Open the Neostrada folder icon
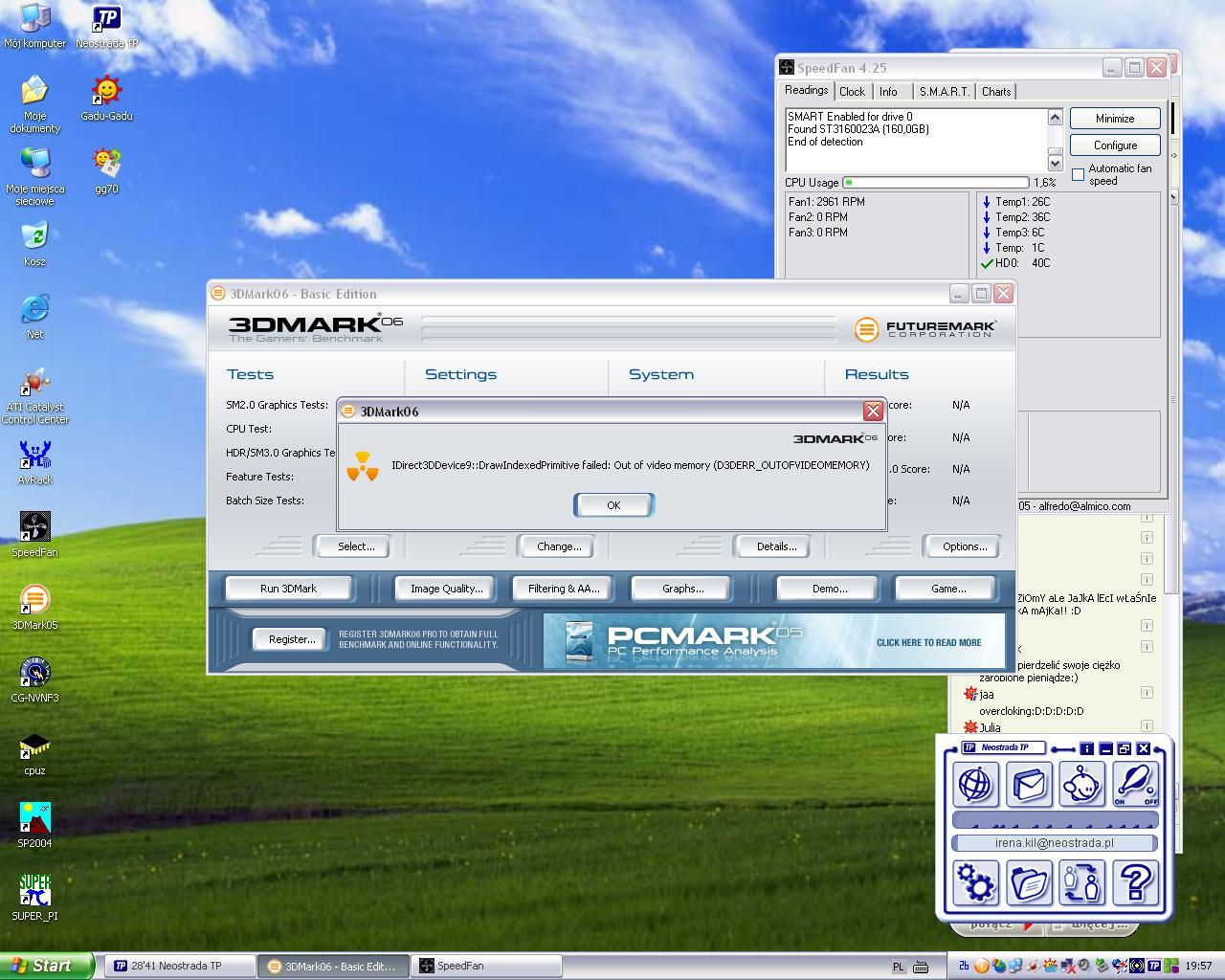1225x980 pixels. 1029,882
